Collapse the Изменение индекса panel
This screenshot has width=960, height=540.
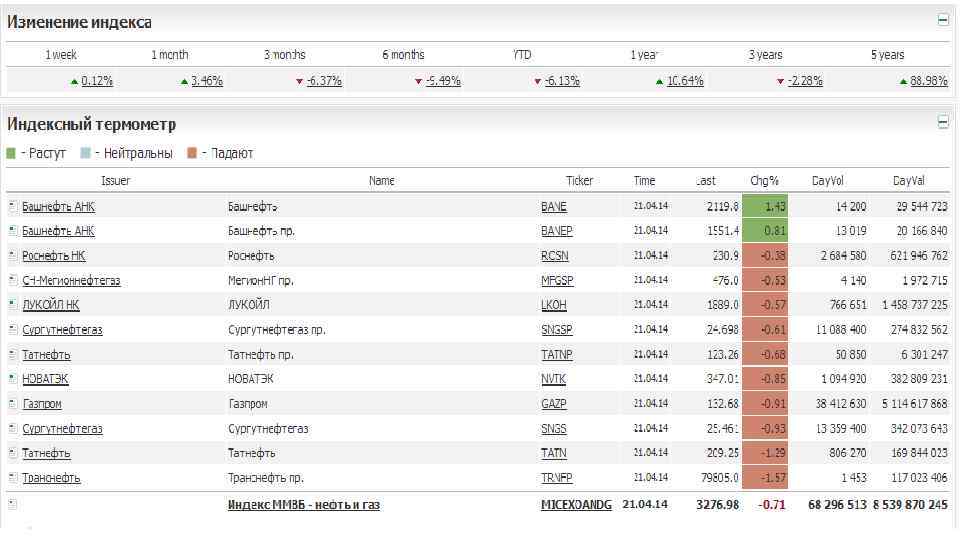click(x=943, y=20)
